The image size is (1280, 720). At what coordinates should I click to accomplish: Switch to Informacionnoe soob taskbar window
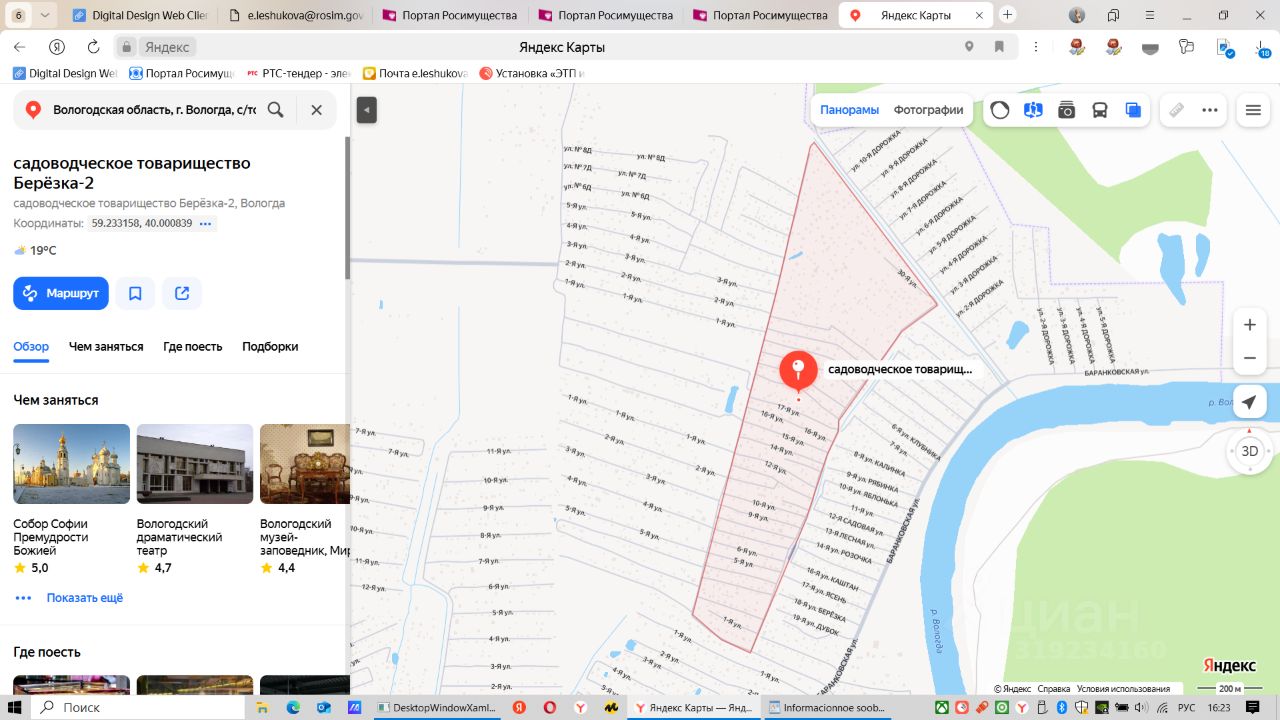826,707
